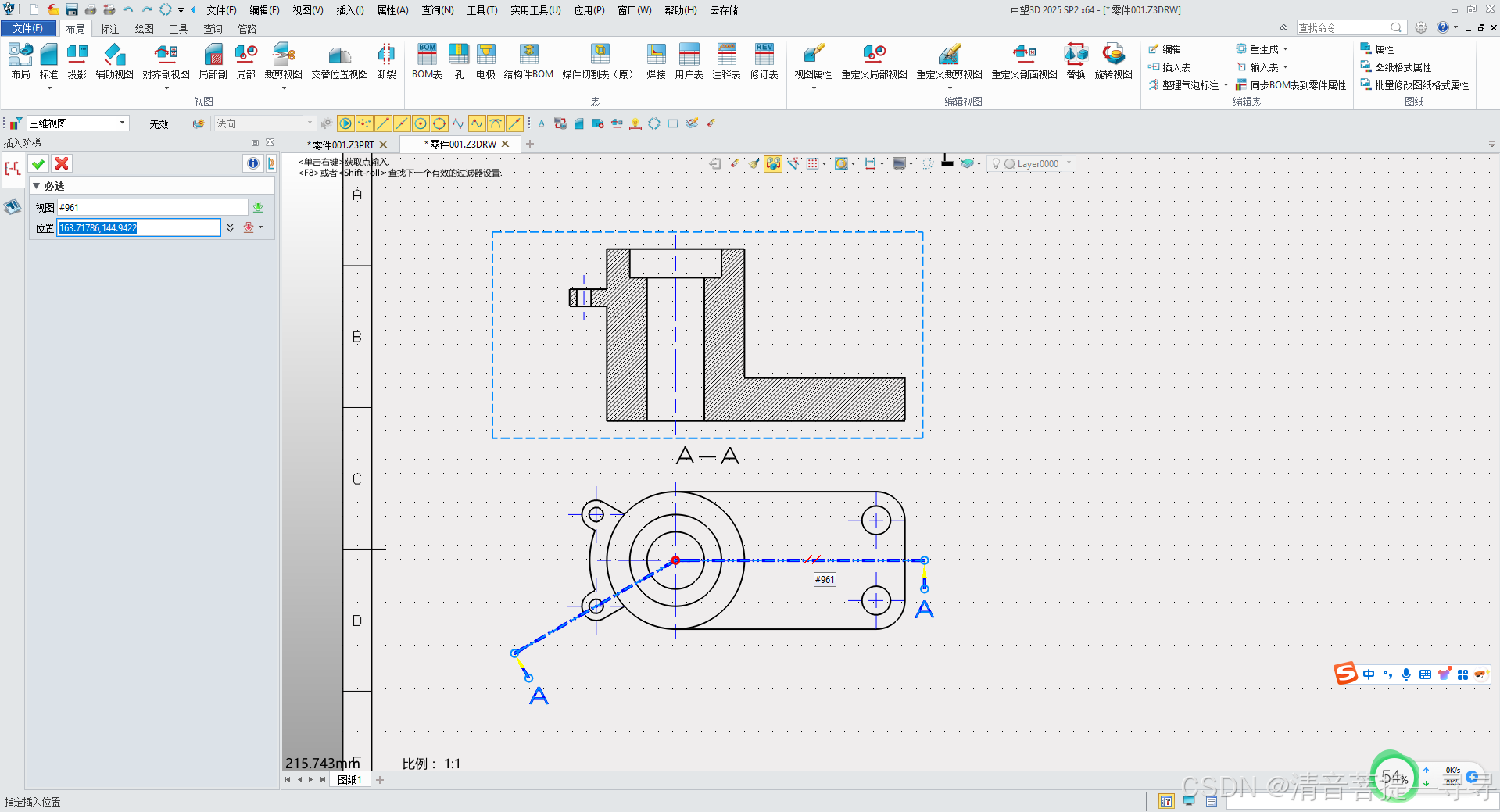The width and height of the screenshot is (1500, 812).
Task: Toggle the endpoint line snap filter
Action: coord(383,123)
